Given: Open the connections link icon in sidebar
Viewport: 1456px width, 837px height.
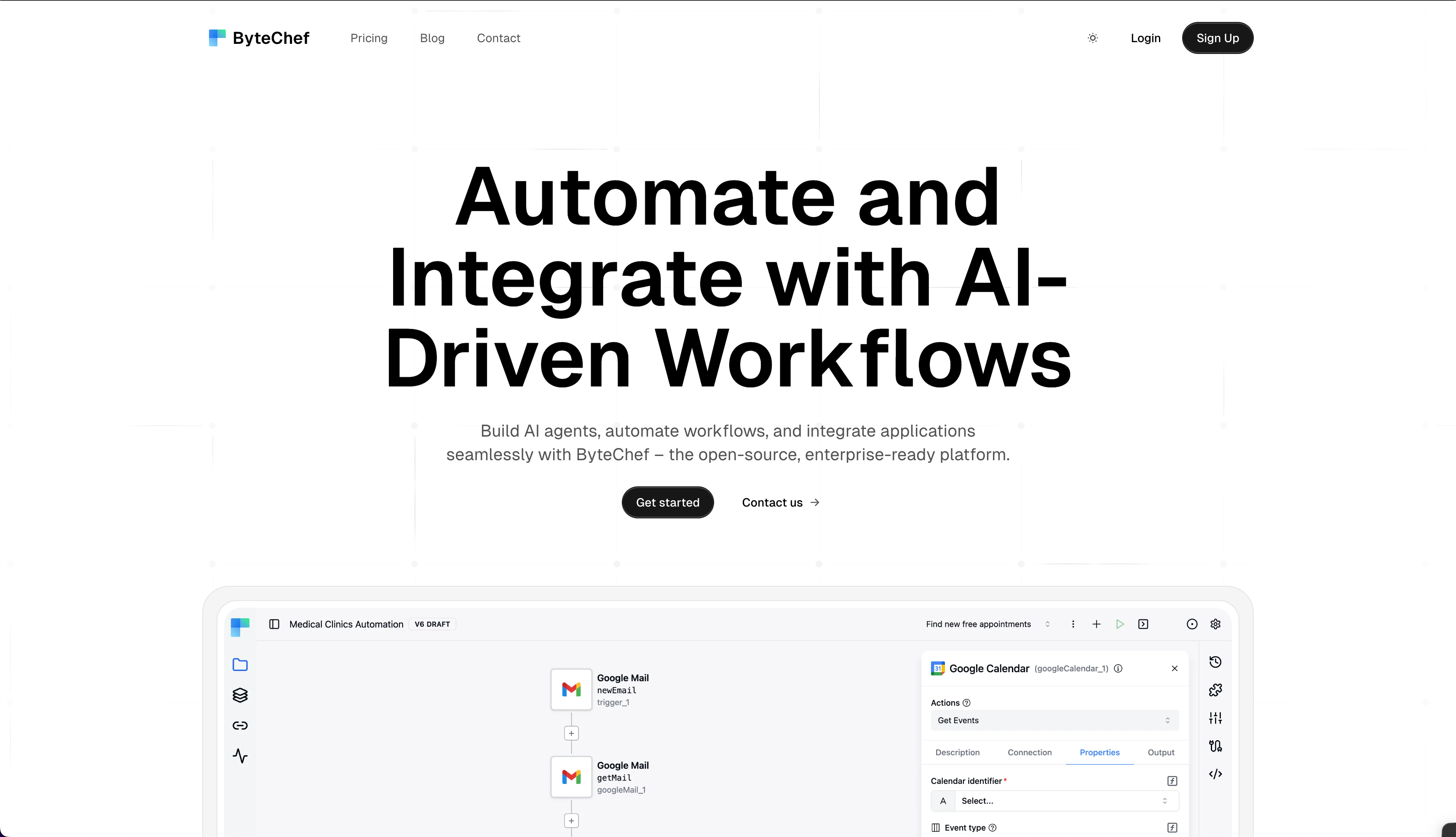Looking at the screenshot, I should [240, 725].
